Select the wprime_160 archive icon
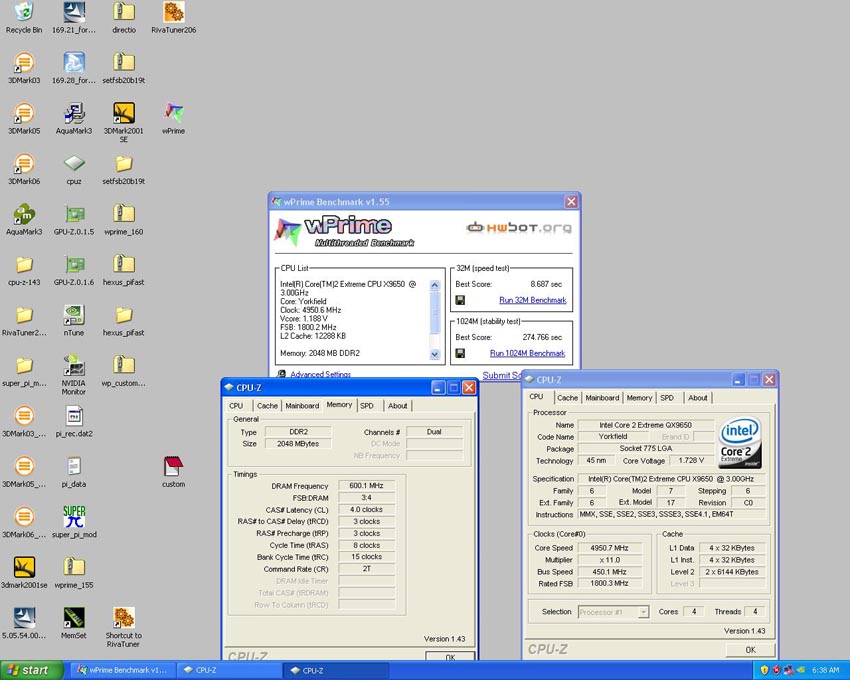Viewport: 850px width, 680px height. click(x=124, y=214)
